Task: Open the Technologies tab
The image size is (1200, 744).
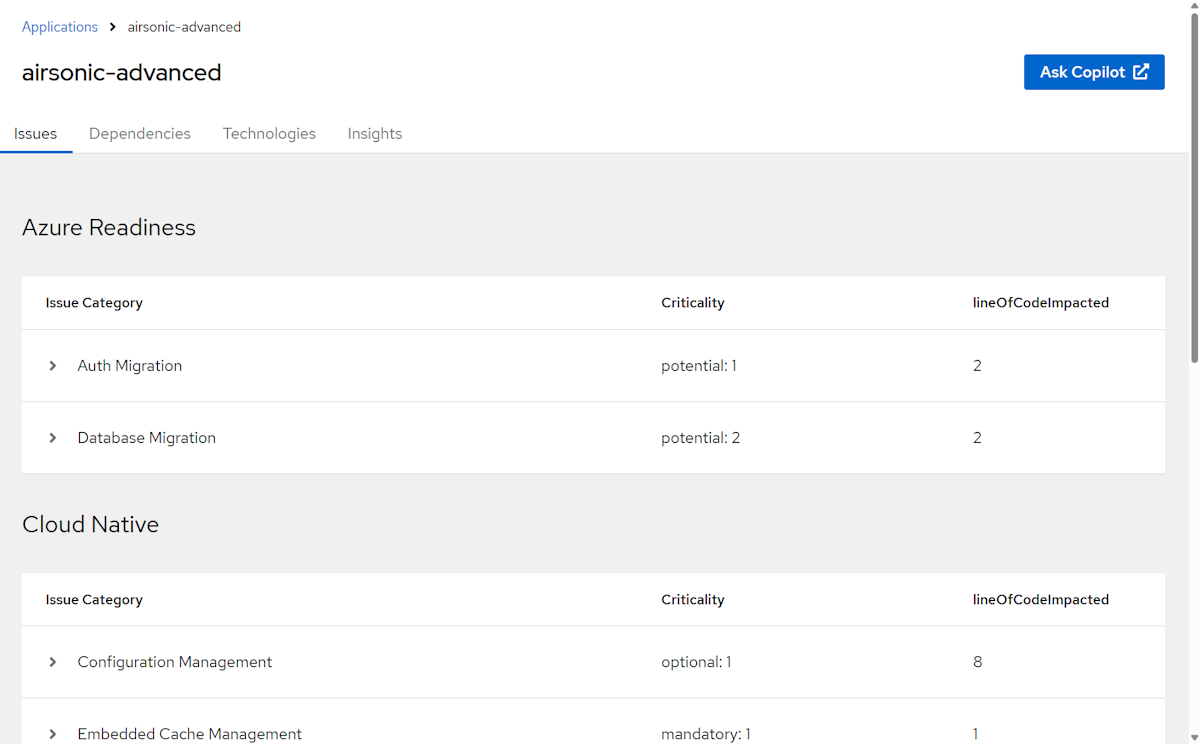Action: click(269, 133)
